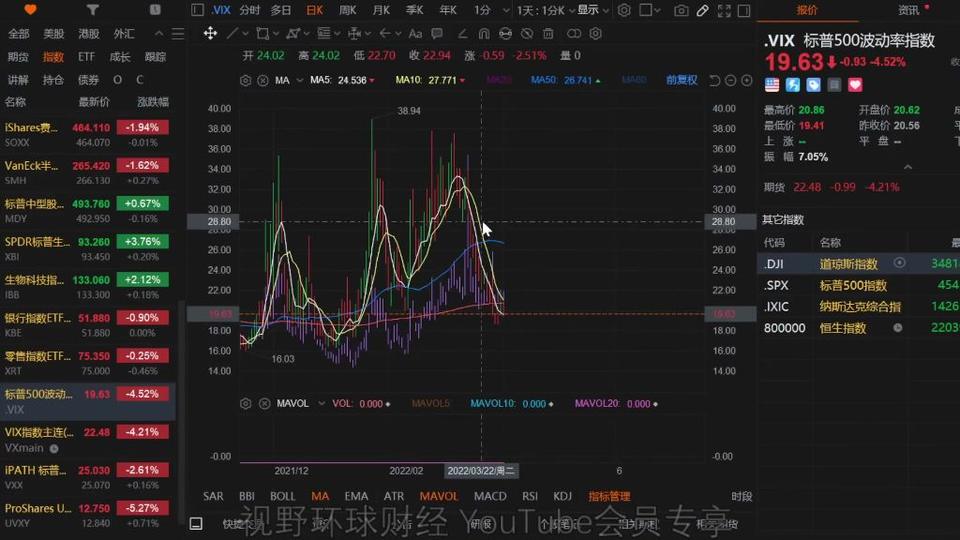The width and height of the screenshot is (960, 540).
Task: Lock drawings with the lock tool icon
Action: (x=505, y=33)
